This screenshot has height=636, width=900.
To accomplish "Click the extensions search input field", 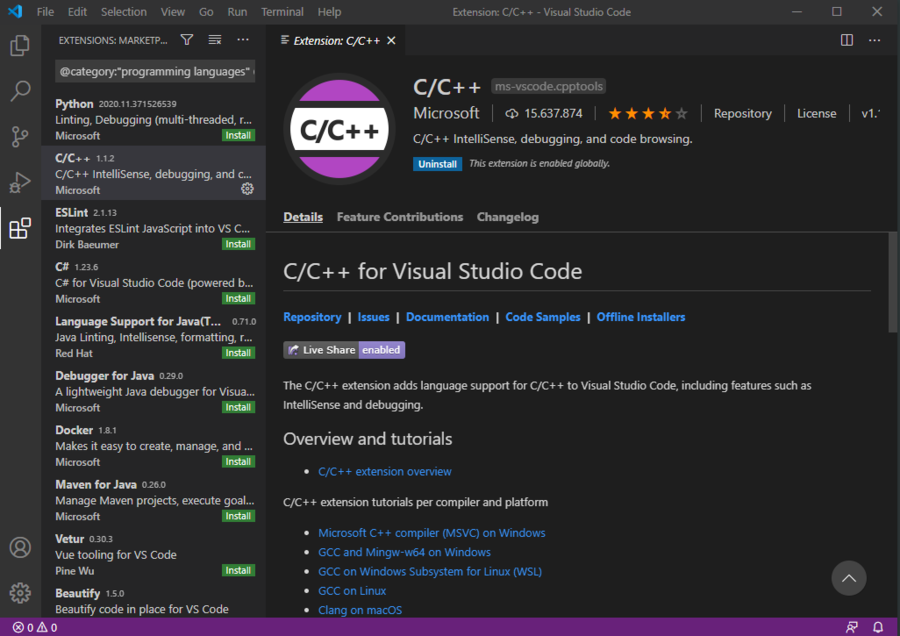I will (150, 72).
